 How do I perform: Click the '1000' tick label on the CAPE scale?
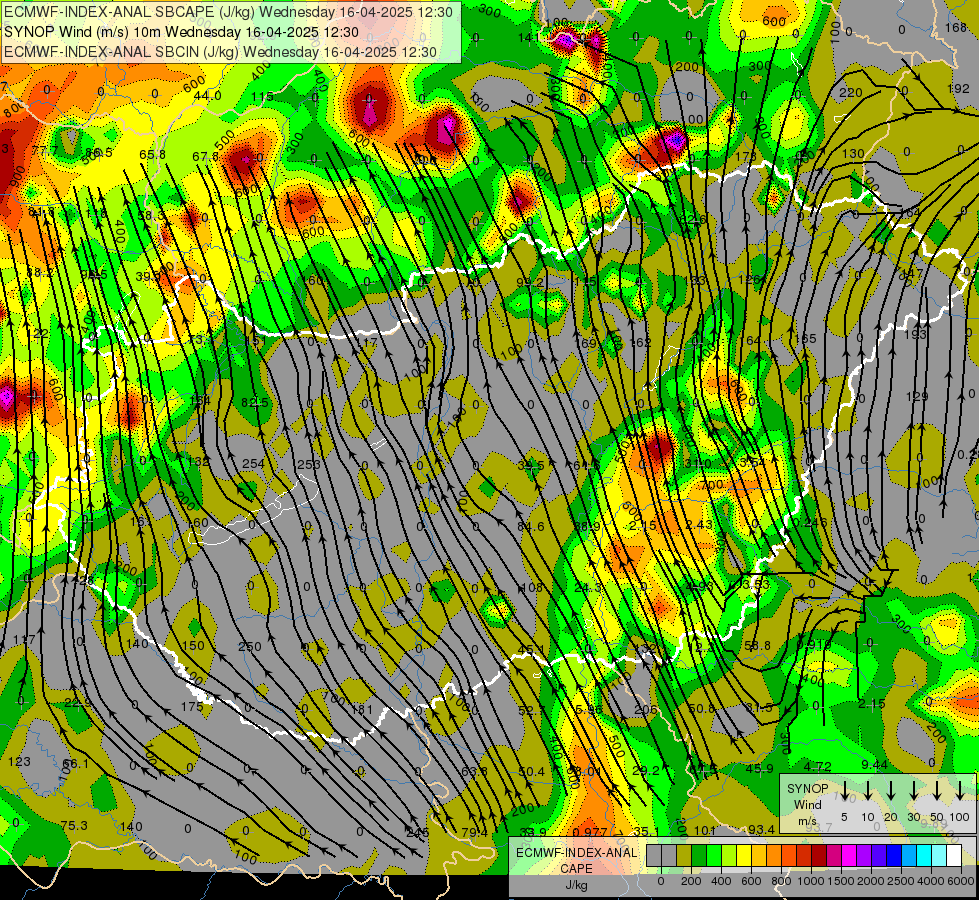click(x=810, y=881)
